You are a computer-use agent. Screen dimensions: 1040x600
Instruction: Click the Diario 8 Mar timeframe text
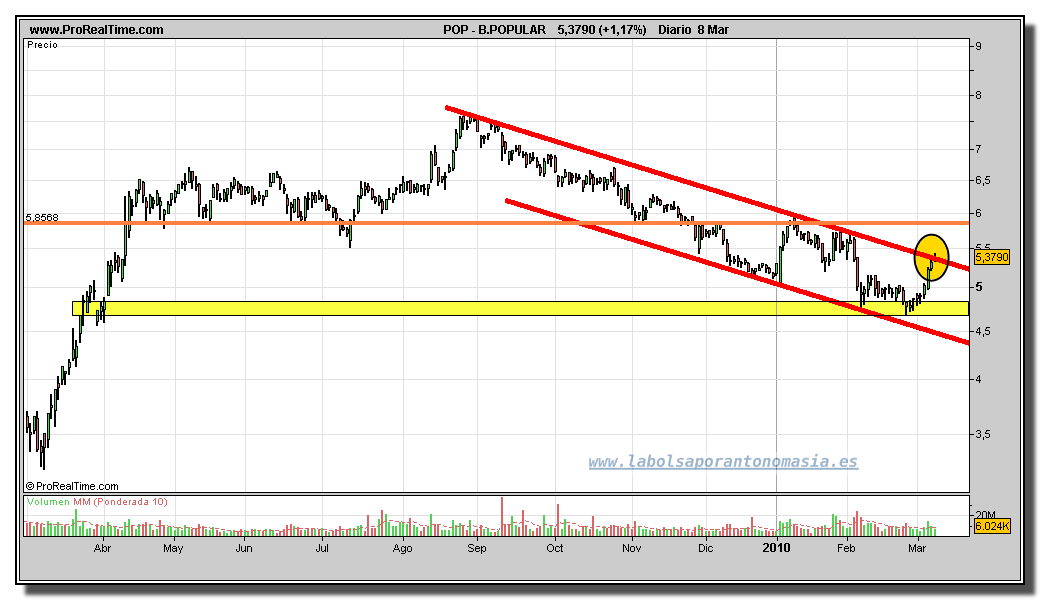(x=693, y=30)
